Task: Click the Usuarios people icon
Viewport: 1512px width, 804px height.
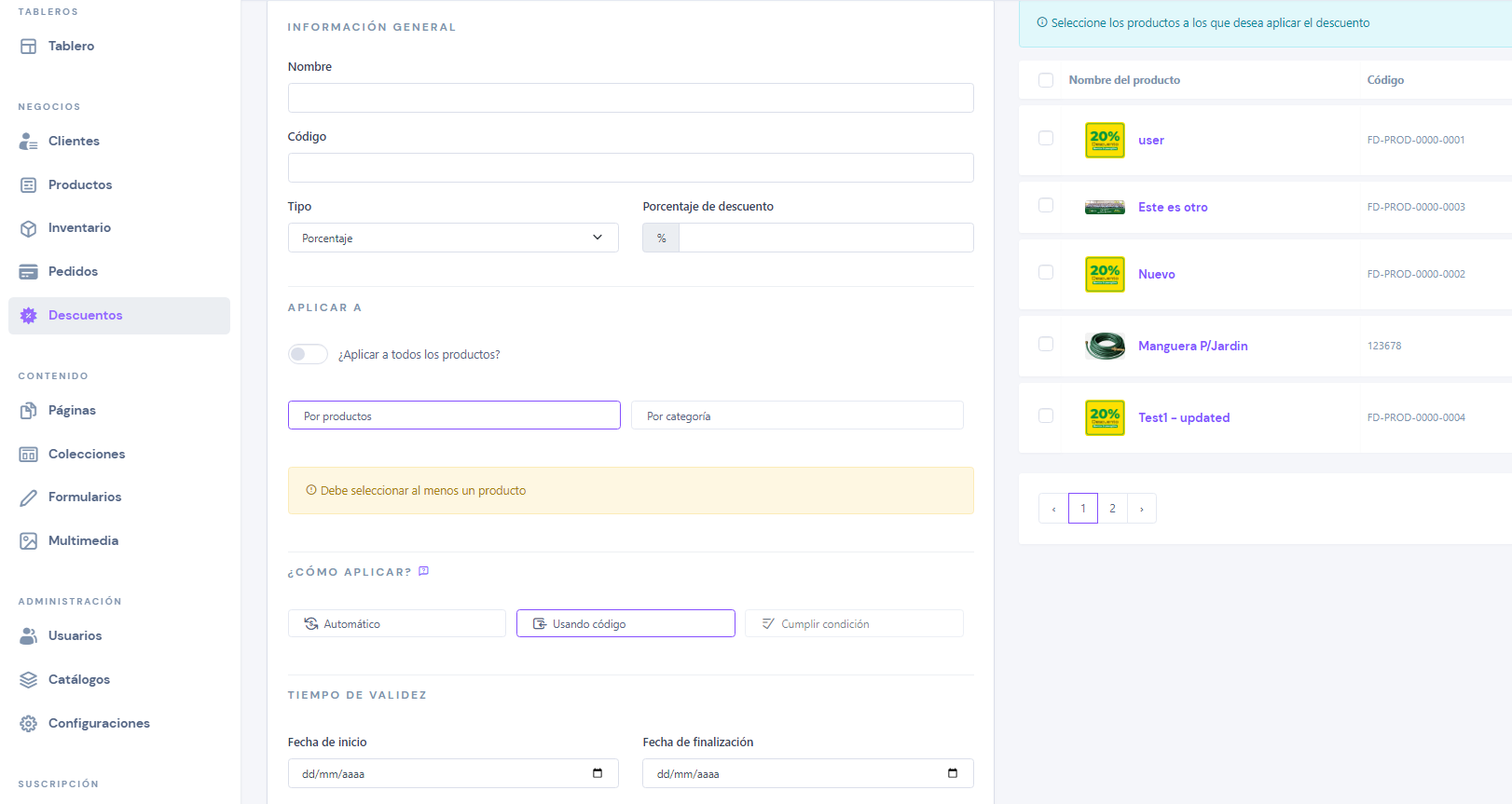Action: (29, 636)
